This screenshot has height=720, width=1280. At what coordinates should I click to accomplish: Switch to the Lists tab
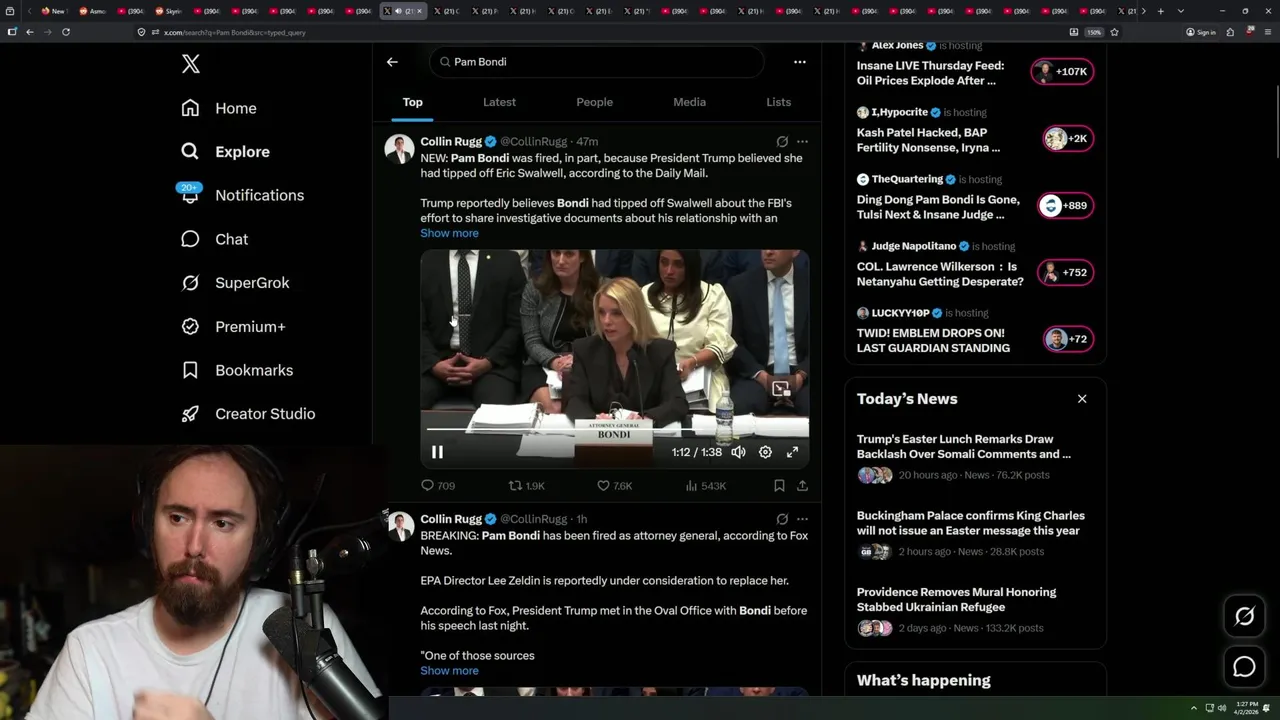[778, 102]
